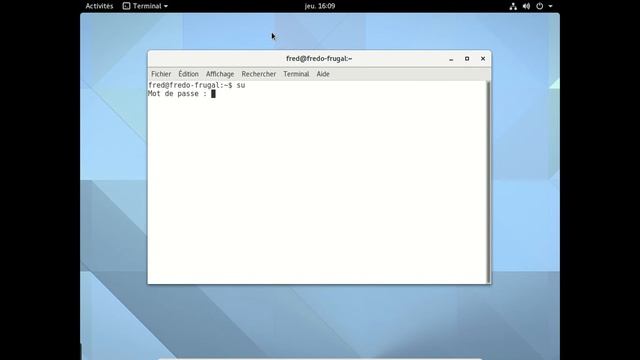640x360 pixels.
Task: Open the Activités overview
Action: pyautogui.click(x=99, y=6)
